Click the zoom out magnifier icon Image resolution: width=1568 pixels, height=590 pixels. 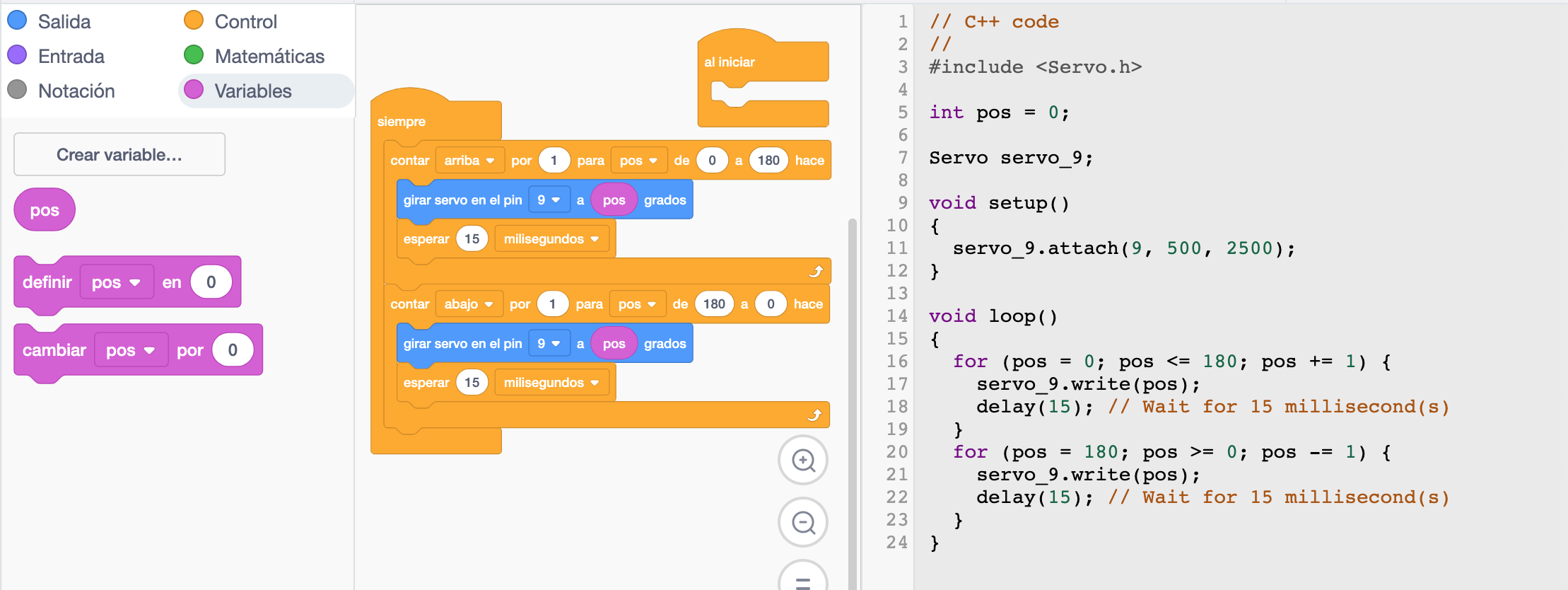click(x=802, y=523)
